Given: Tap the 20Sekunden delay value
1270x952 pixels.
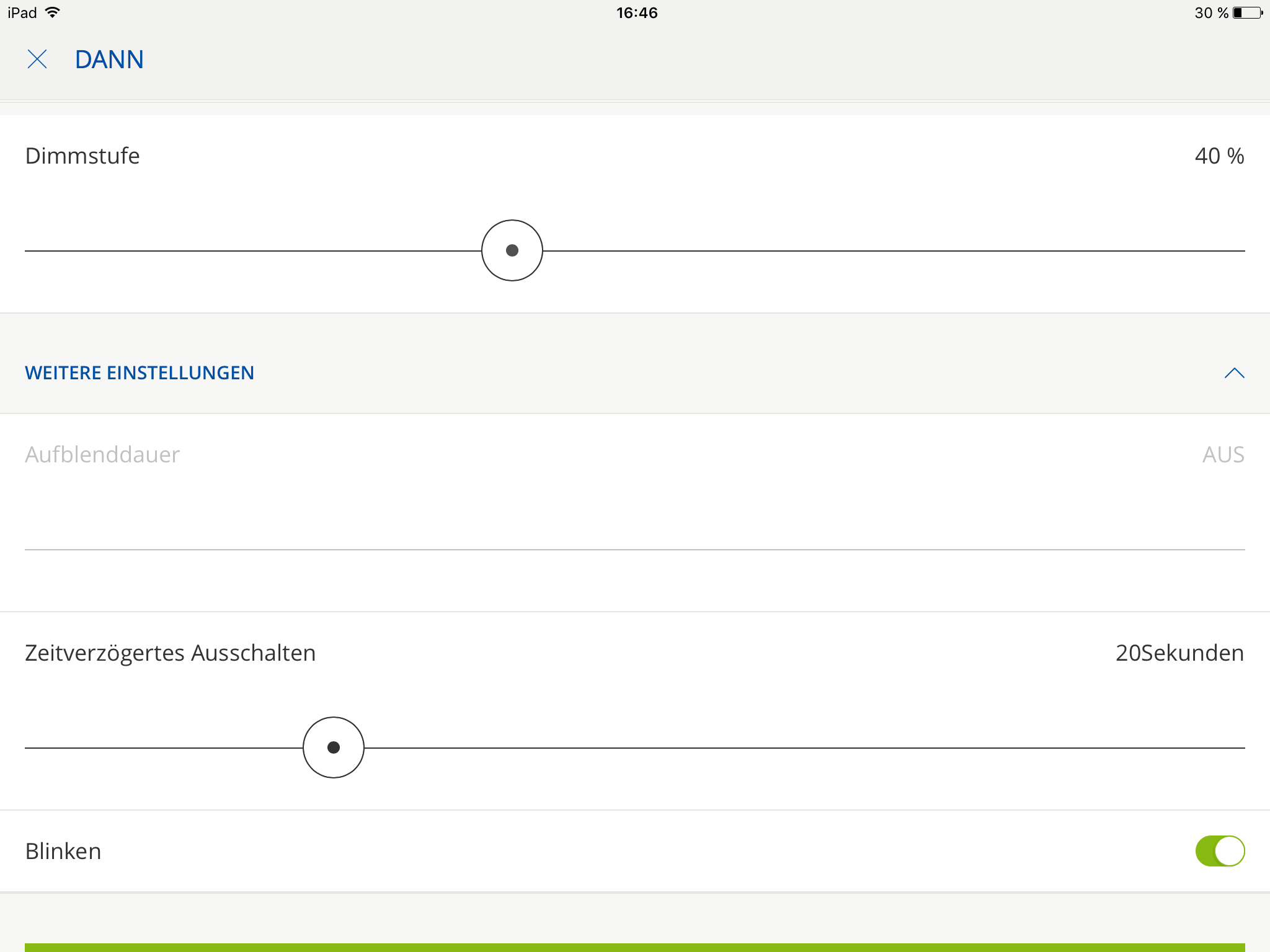Looking at the screenshot, I should click(1179, 653).
